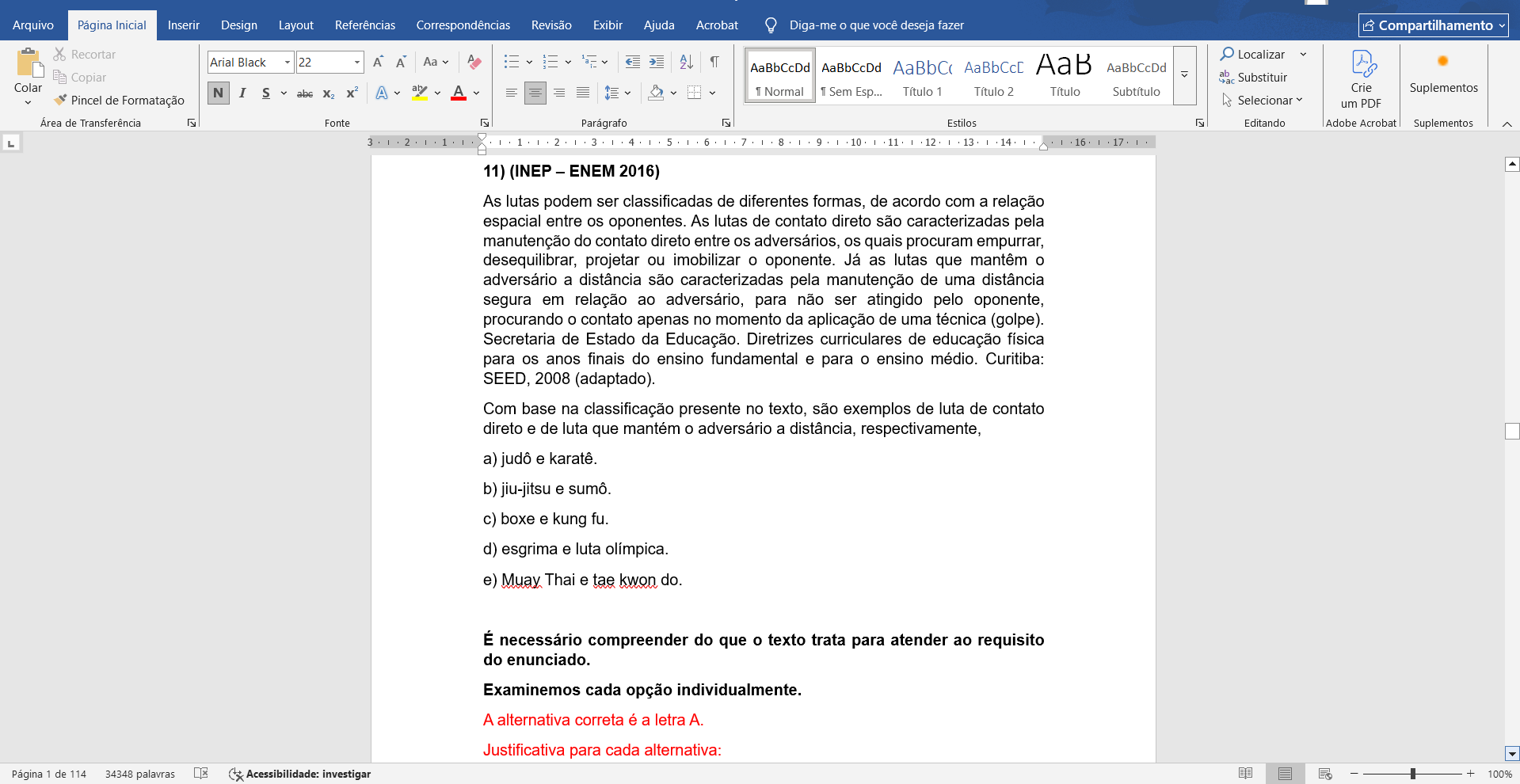Open the bullet list dropdown arrow

click(529, 62)
